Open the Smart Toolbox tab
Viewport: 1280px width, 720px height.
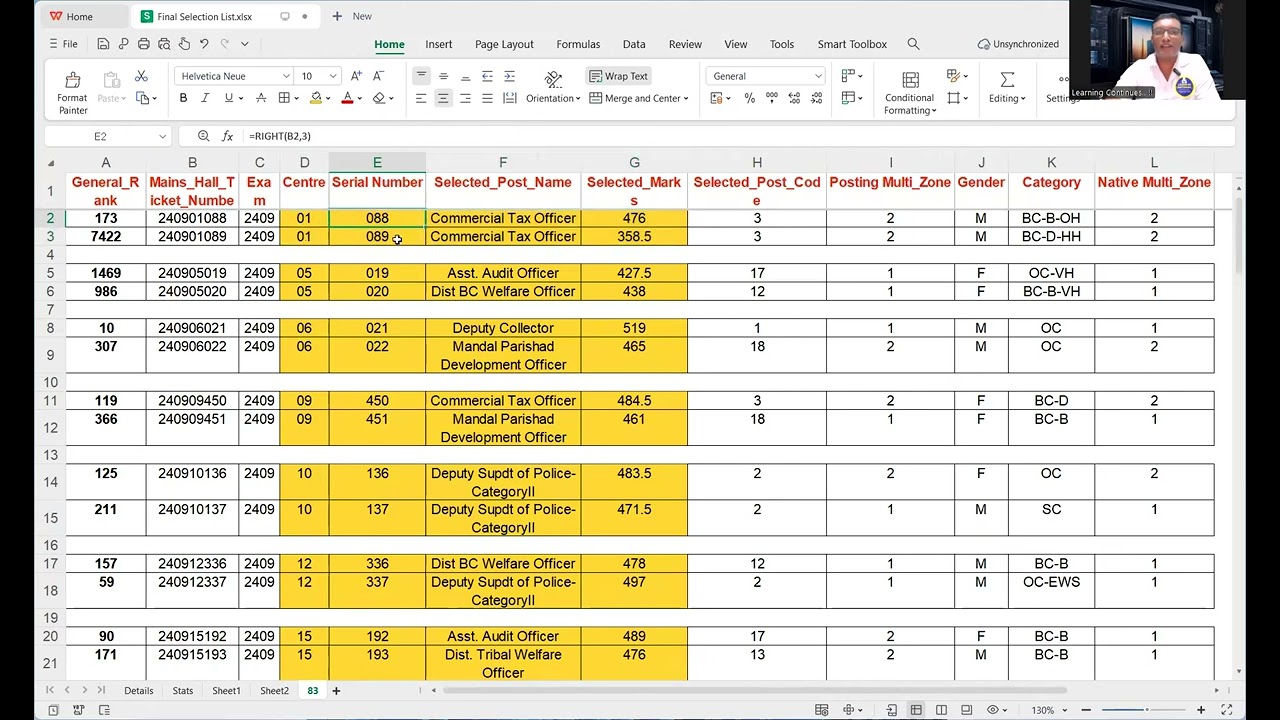[852, 44]
